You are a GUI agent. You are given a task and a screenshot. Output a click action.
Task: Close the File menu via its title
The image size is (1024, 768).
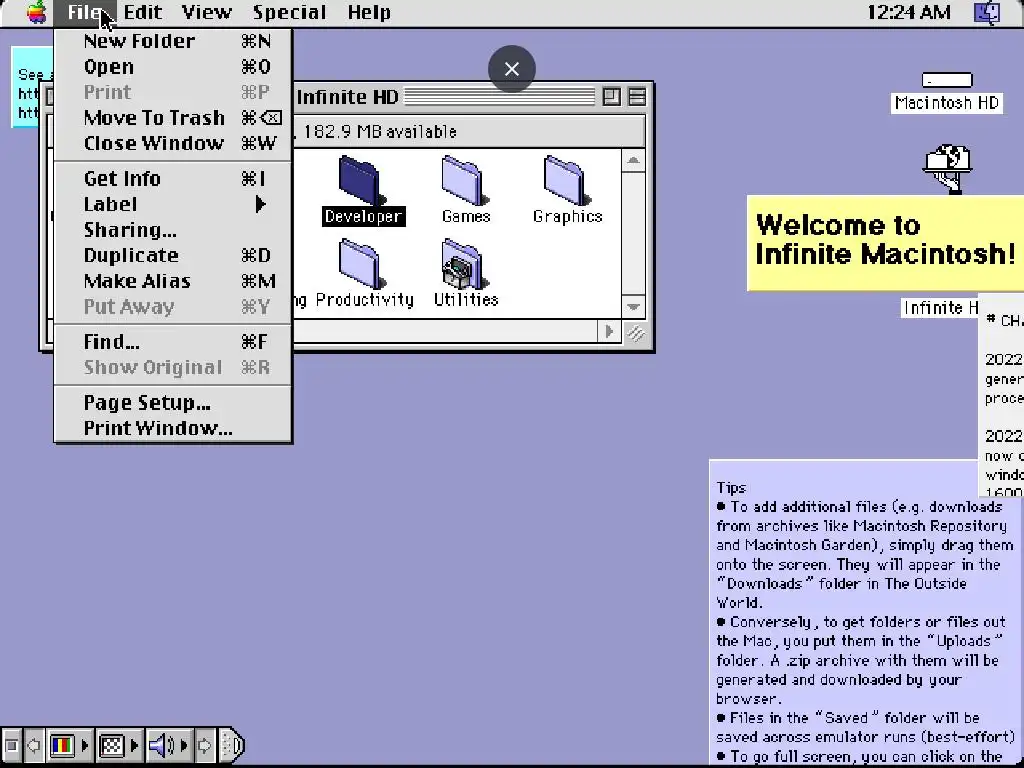tap(85, 12)
